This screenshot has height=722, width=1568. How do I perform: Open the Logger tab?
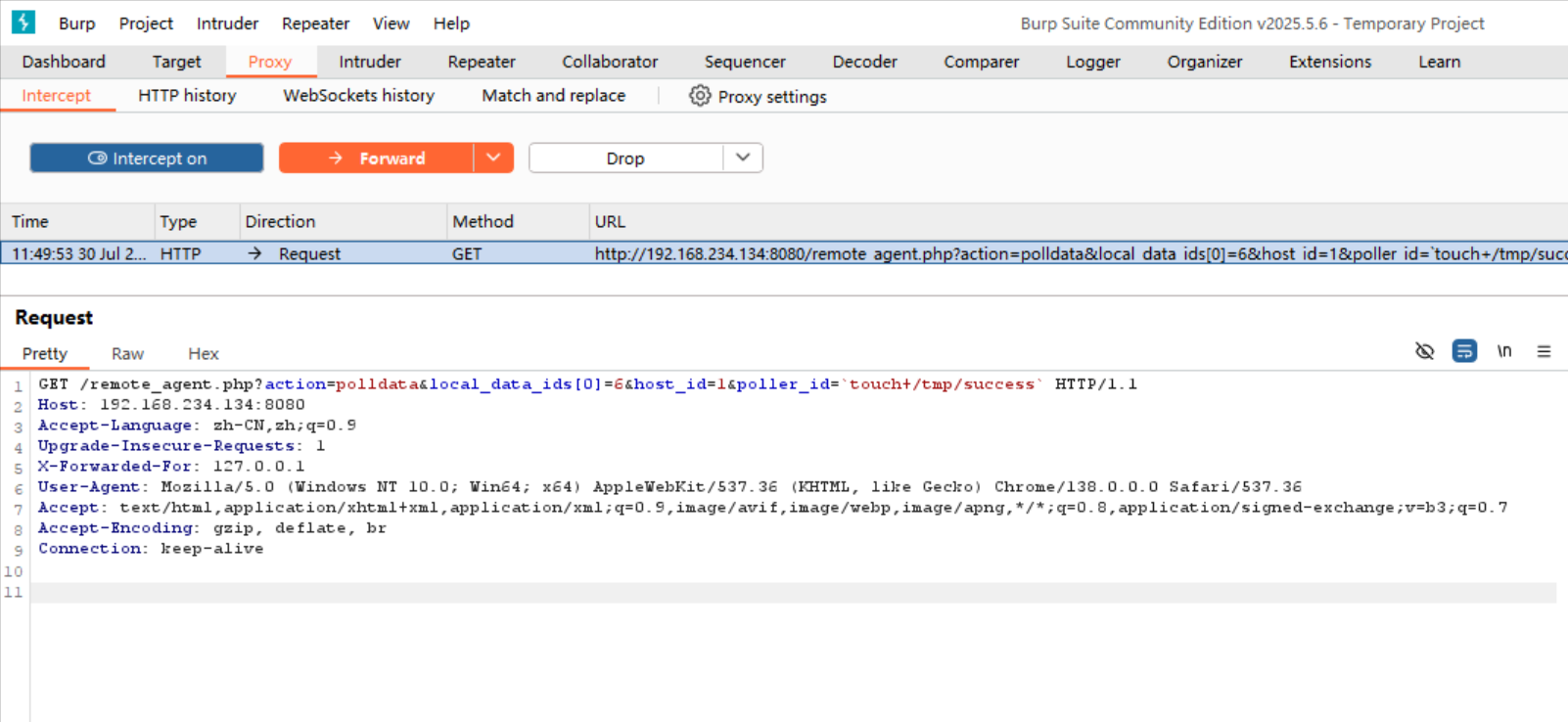pos(1093,62)
